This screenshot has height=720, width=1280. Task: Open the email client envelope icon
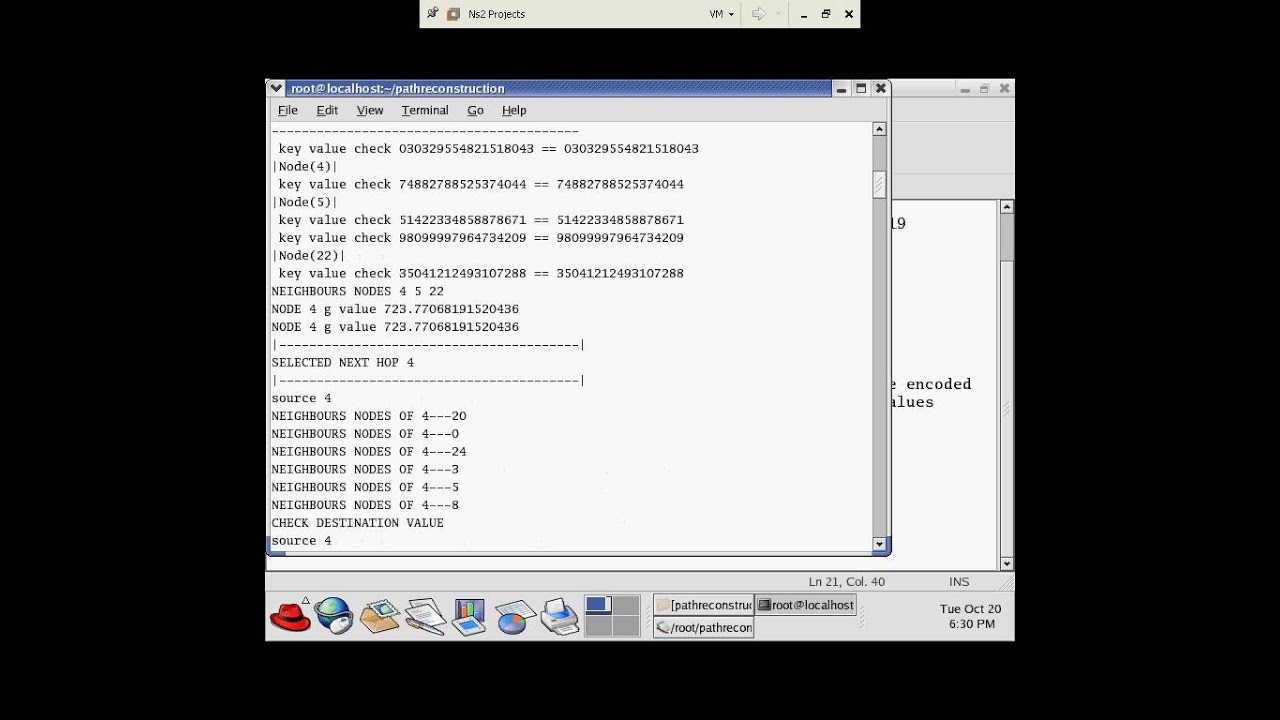(x=379, y=615)
